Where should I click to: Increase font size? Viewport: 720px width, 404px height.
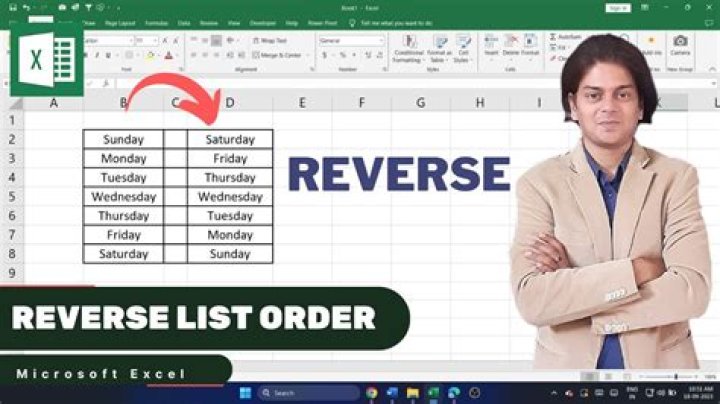[x=165, y=40]
